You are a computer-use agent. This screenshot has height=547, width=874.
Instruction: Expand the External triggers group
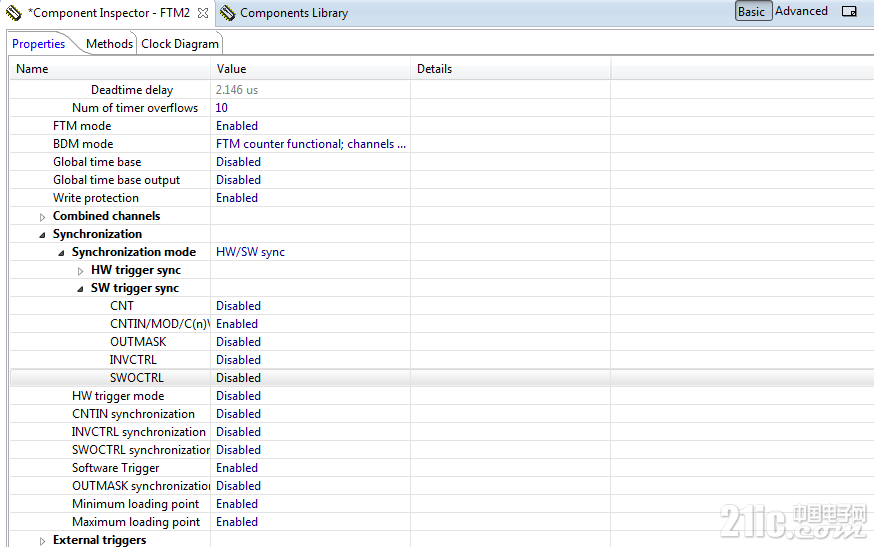(x=42, y=541)
